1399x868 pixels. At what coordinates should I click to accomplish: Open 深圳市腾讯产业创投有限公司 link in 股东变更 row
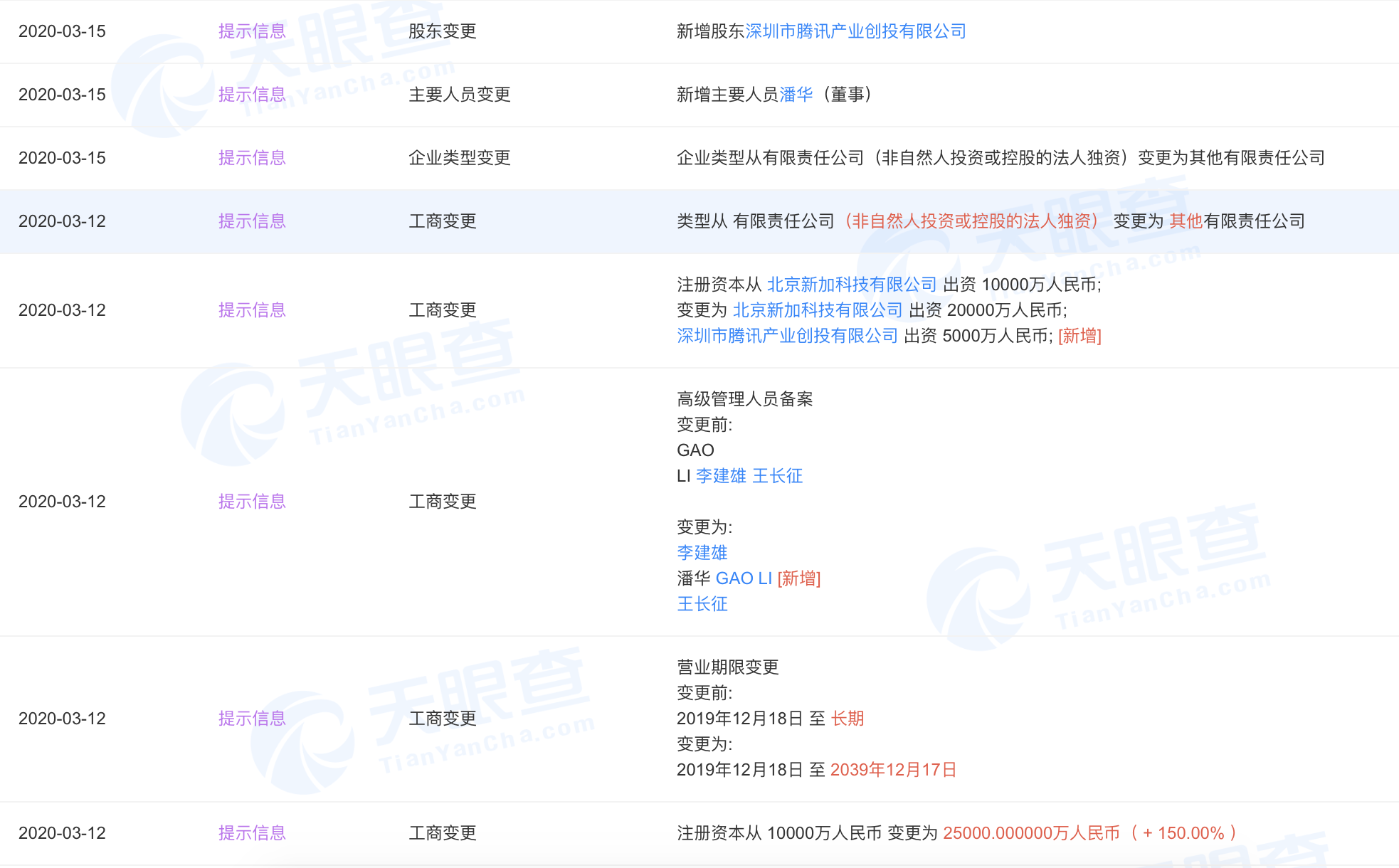click(x=855, y=31)
